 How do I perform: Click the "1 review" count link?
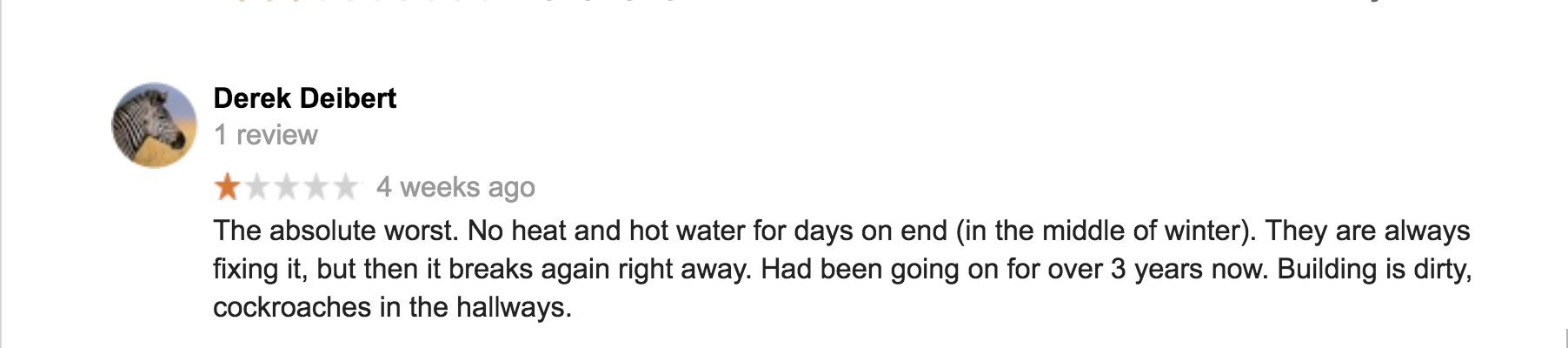click(265, 135)
